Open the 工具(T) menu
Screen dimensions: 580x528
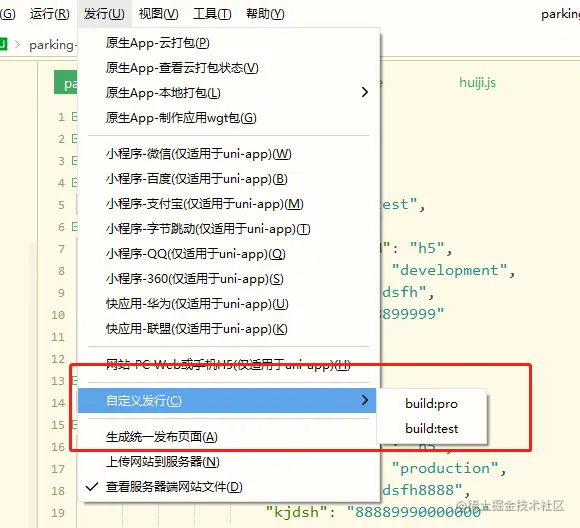212,14
